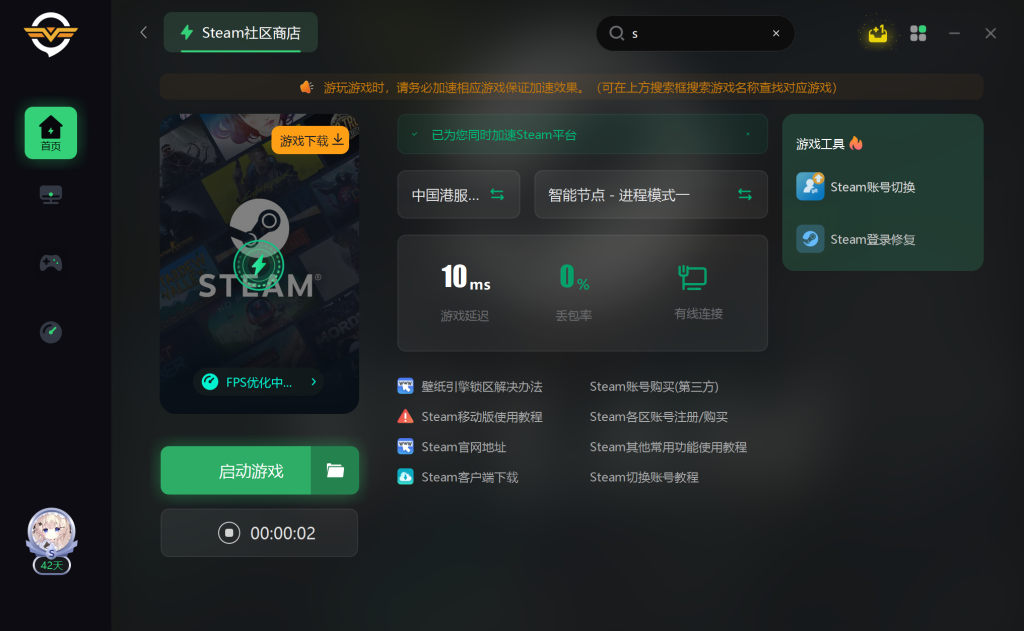Viewport: 1024px width, 631px height.
Task: Click the 有线连接 wired connection icon
Action: tap(692, 278)
